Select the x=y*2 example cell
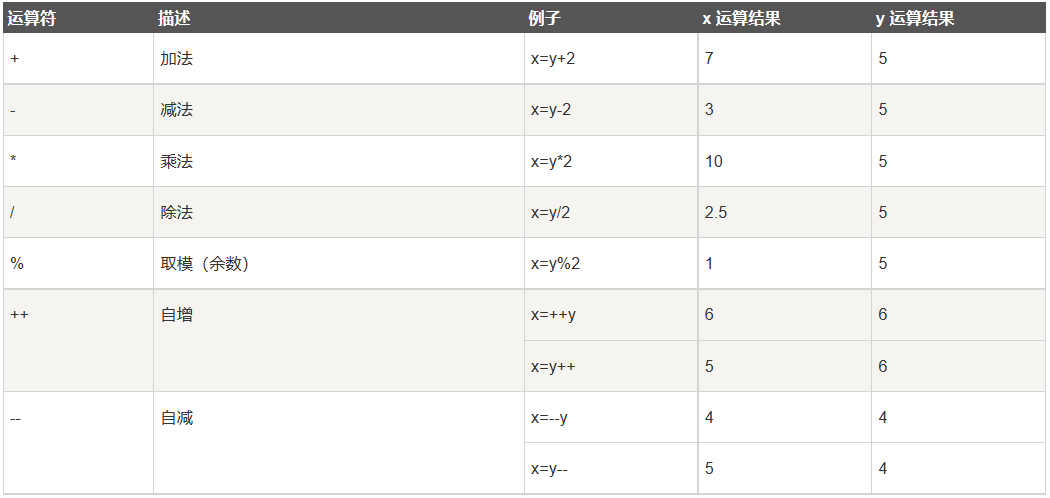This screenshot has height=498, width=1050. (x=611, y=161)
